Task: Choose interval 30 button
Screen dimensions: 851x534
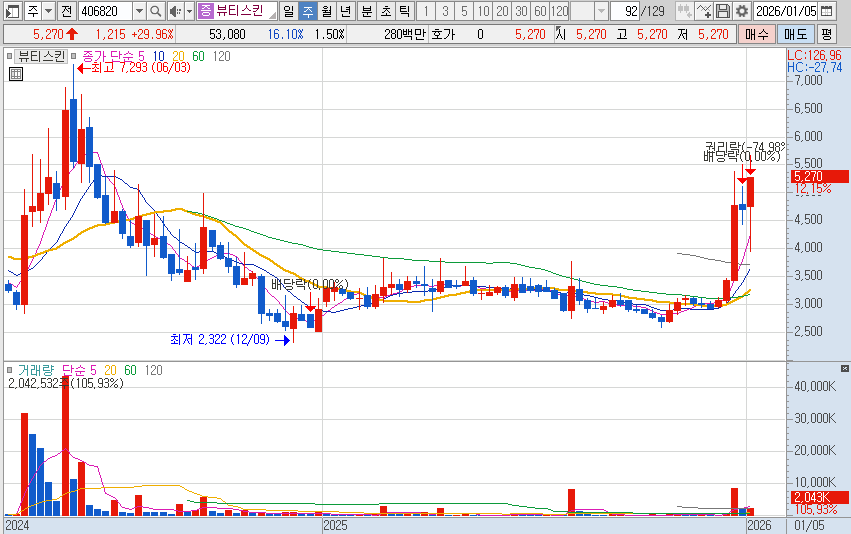Action: pos(521,11)
